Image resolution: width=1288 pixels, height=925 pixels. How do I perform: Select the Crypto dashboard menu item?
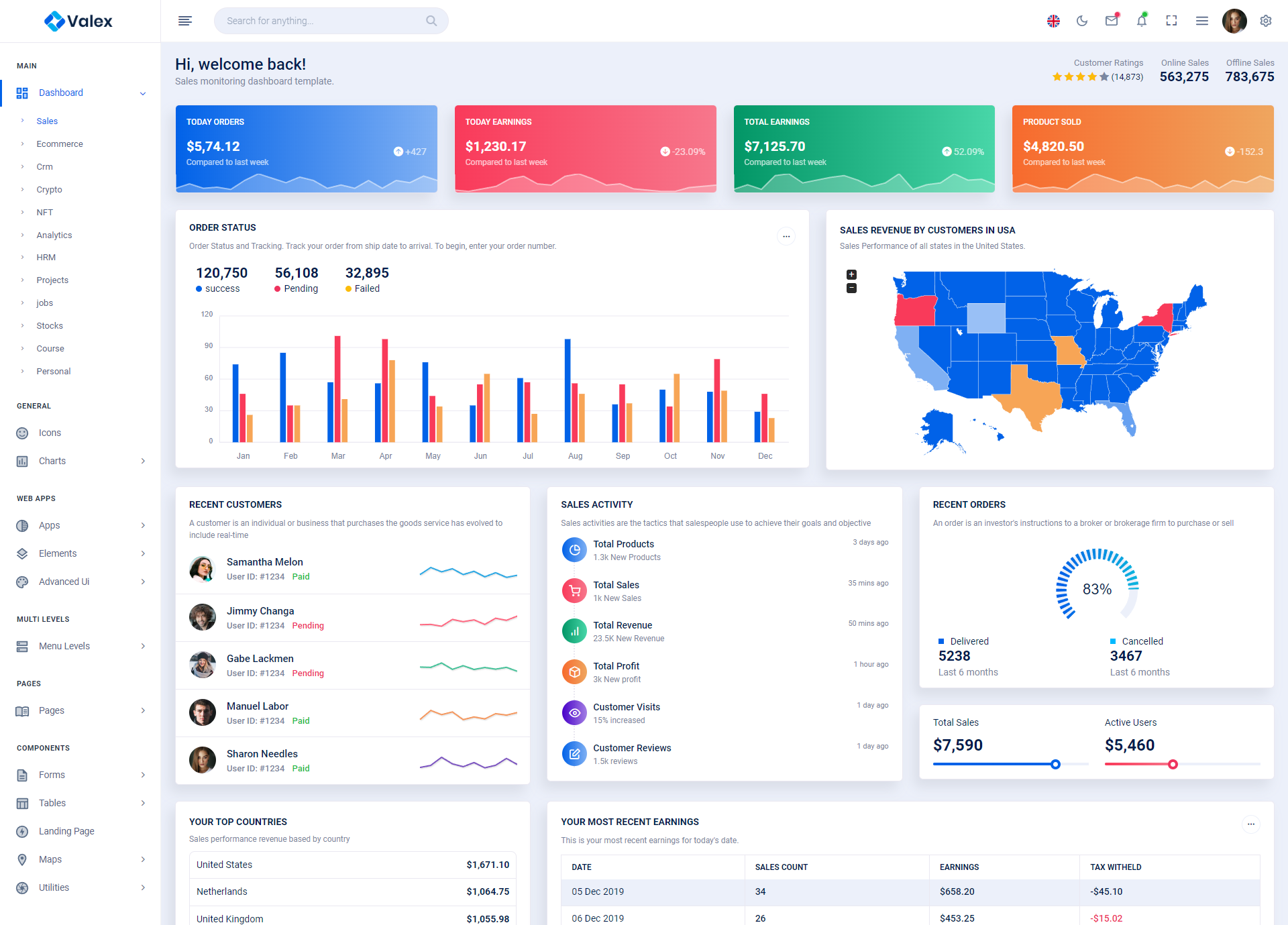tap(49, 189)
